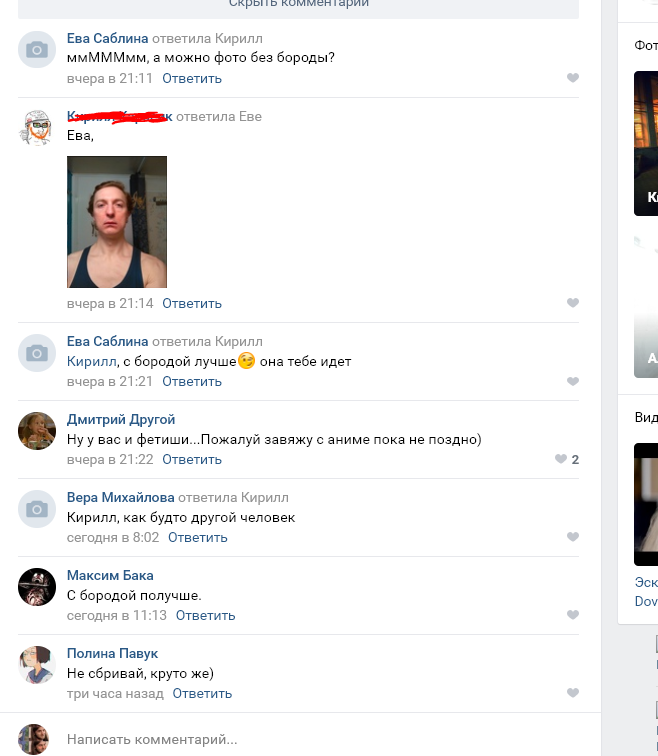Collapse comments via Скрыть комментарии
The image size is (658, 756).
coord(298,4)
